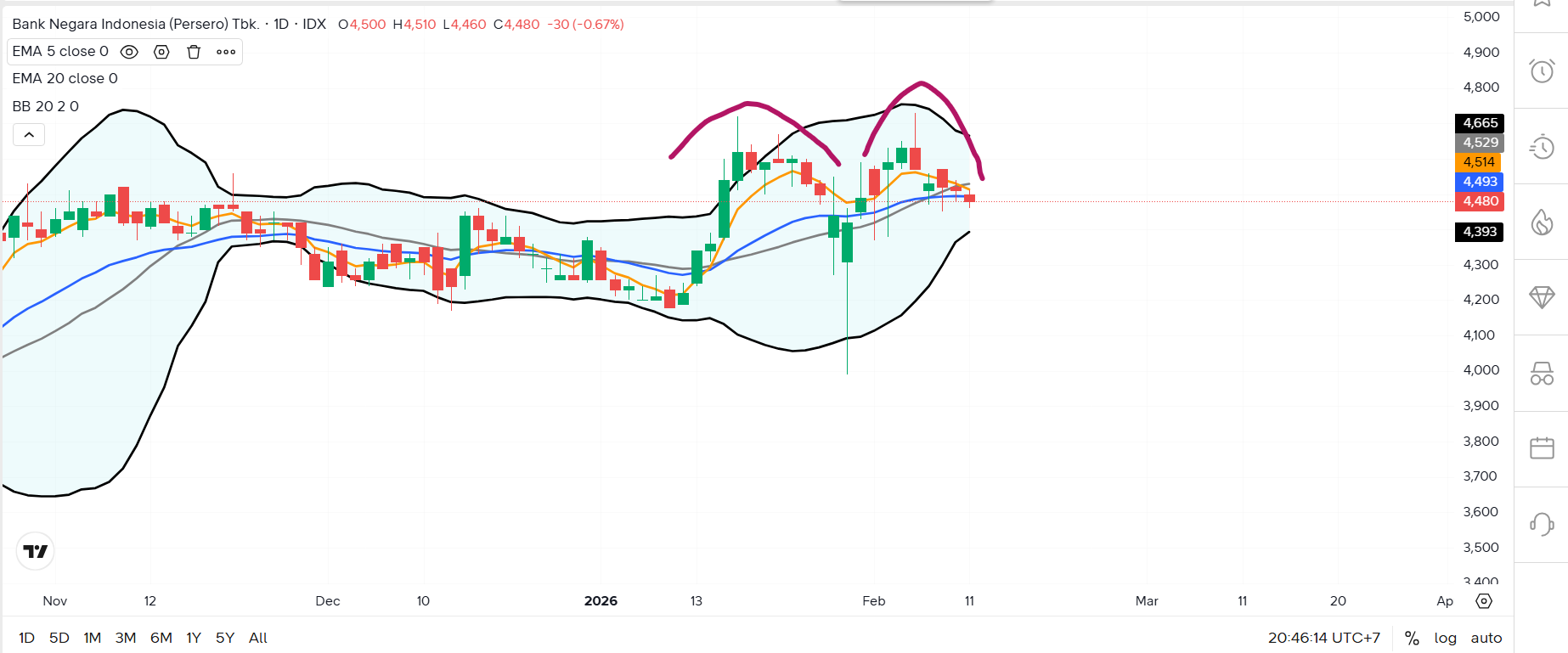Image resolution: width=1568 pixels, height=653 pixels.
Task: Toggle log scale mode
Action: point(1445,638)
